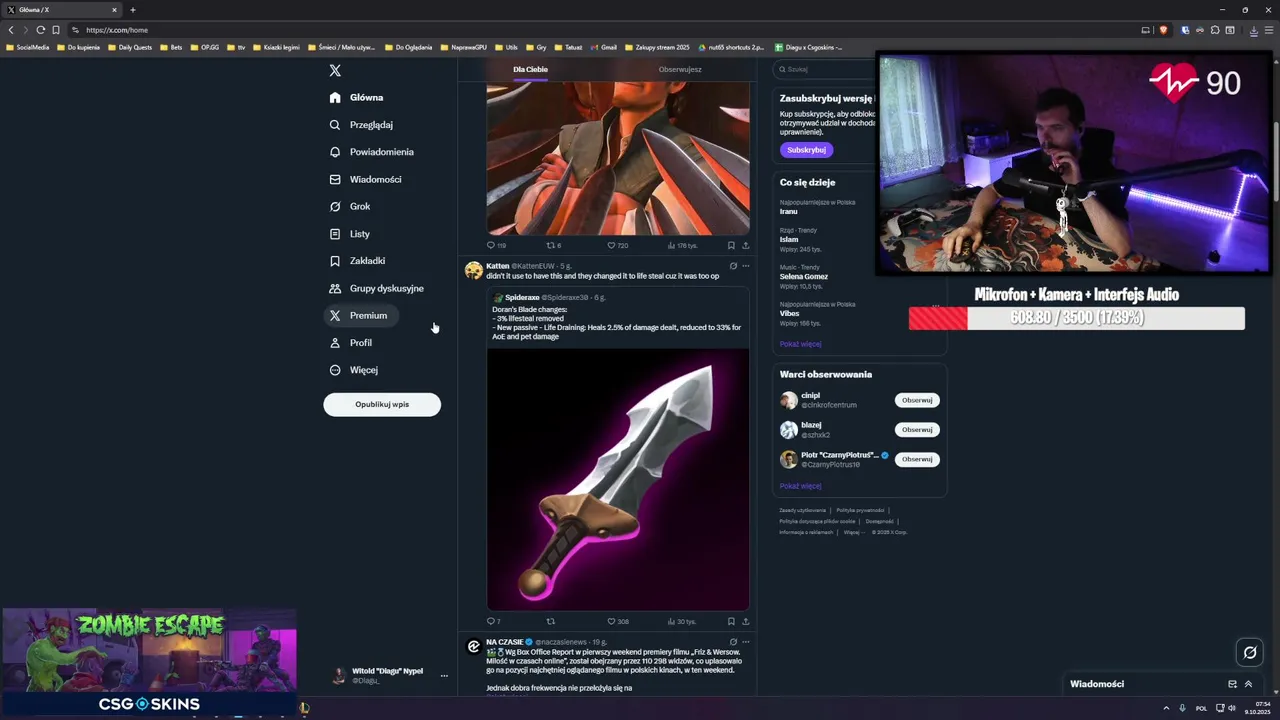Click Polityka prywatności footer link
This screenshot has width=1280, height=720.
click(x=860, y=510)
